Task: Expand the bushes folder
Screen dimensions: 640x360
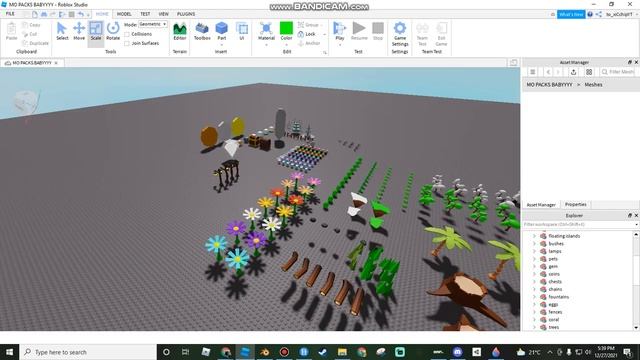Action: point(534,244)
